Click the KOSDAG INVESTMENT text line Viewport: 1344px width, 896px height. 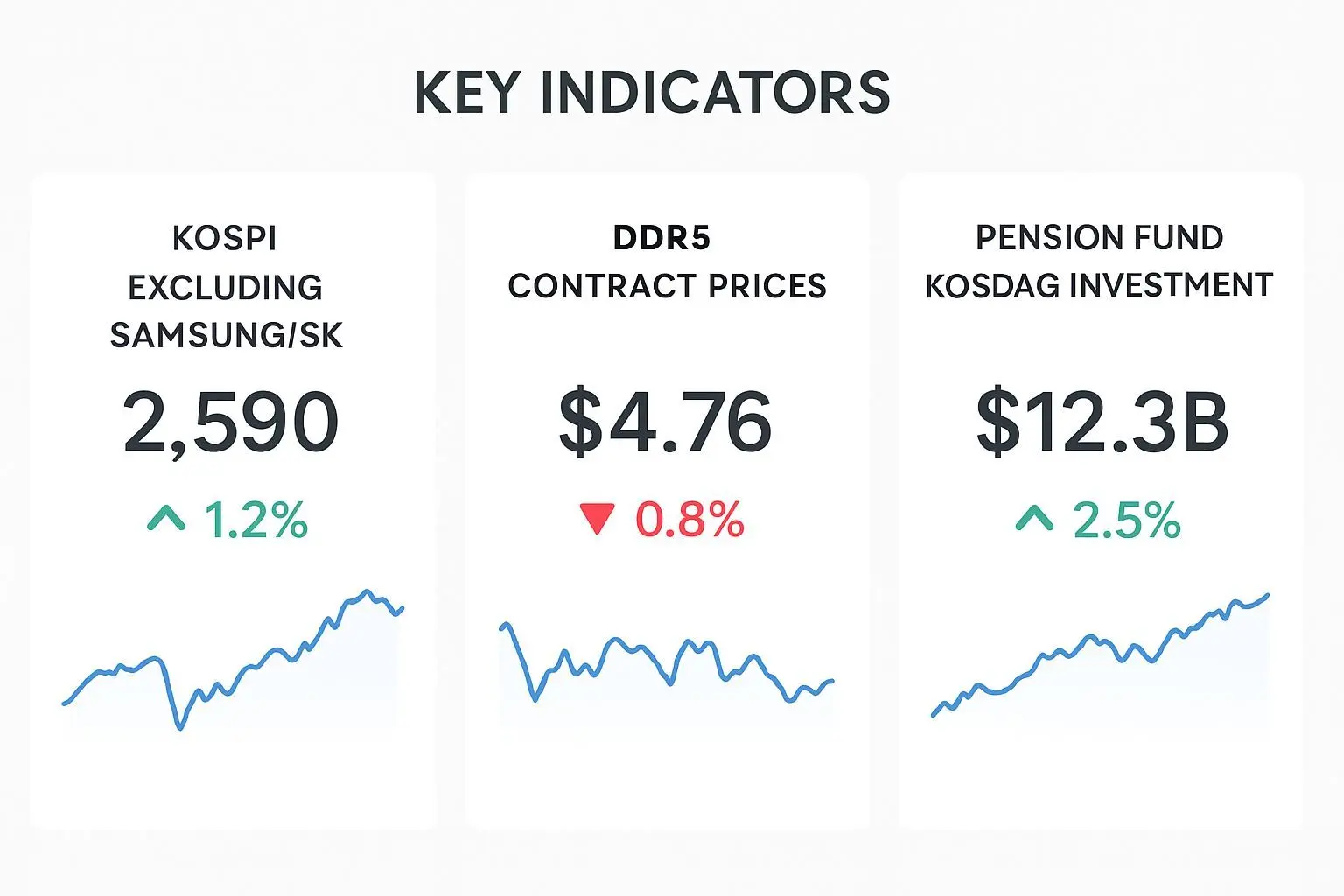1099,286
